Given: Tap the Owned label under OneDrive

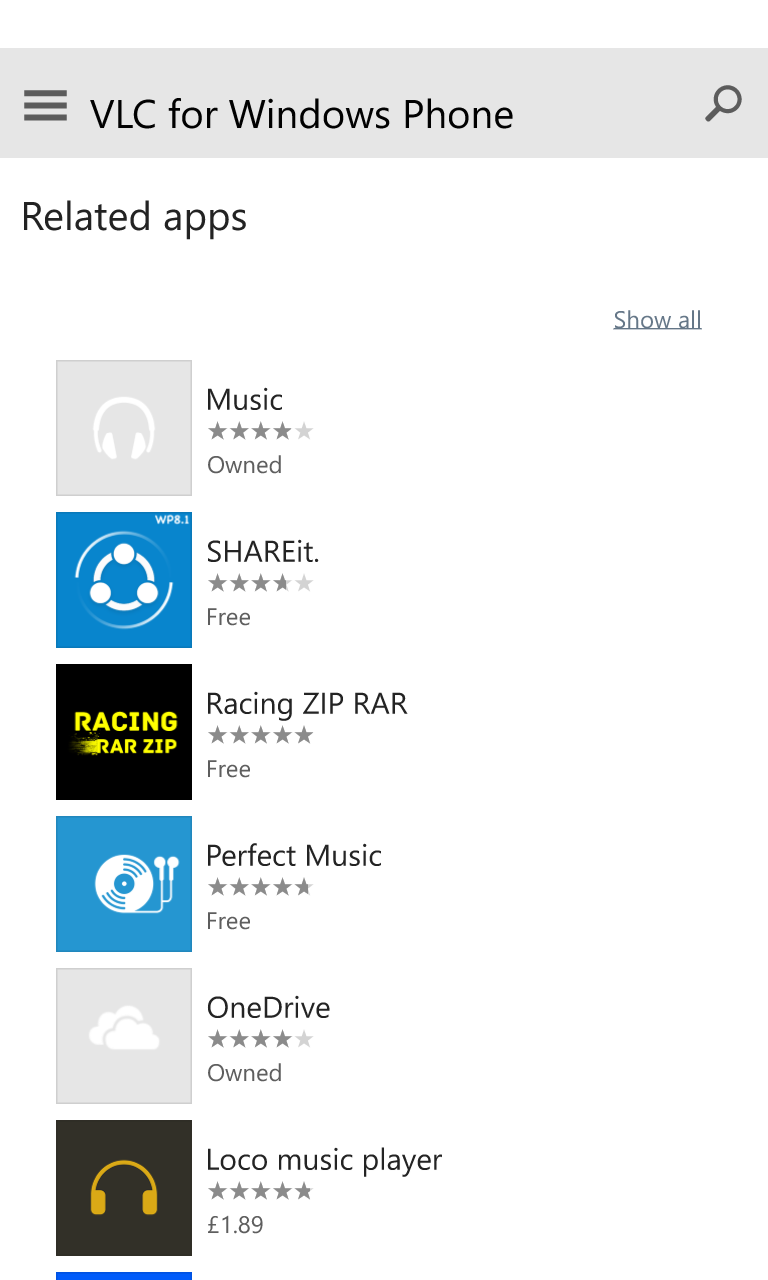Looking at the screenshot, I should click(x=244, y=1073).
